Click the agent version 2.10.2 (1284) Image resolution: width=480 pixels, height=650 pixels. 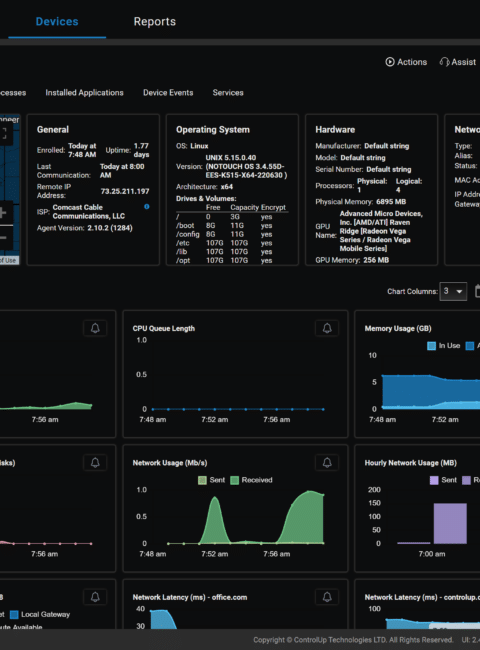point(110,228)
